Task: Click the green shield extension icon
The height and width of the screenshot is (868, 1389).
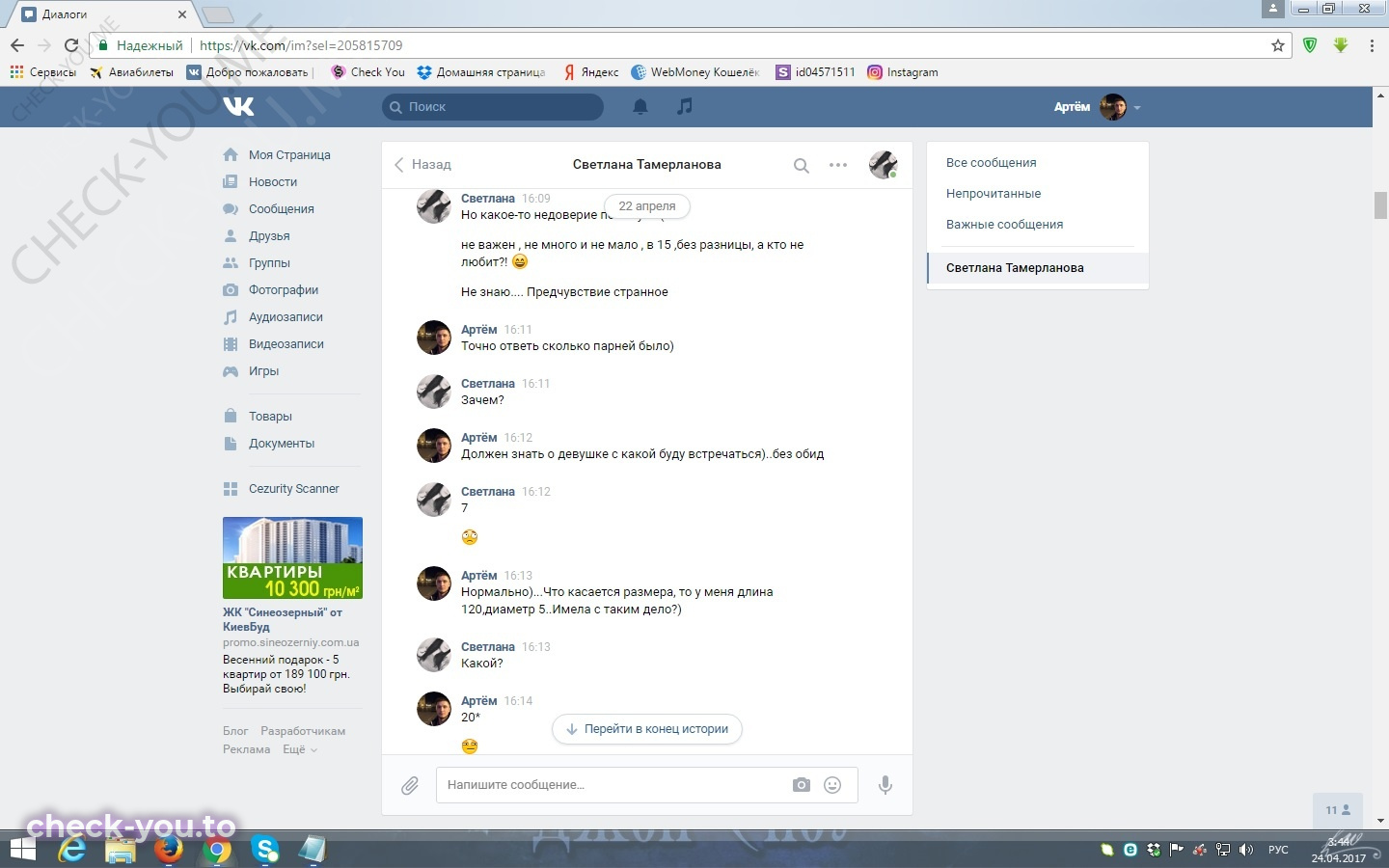Action: pyautogui.click(x=1310, y=45)
